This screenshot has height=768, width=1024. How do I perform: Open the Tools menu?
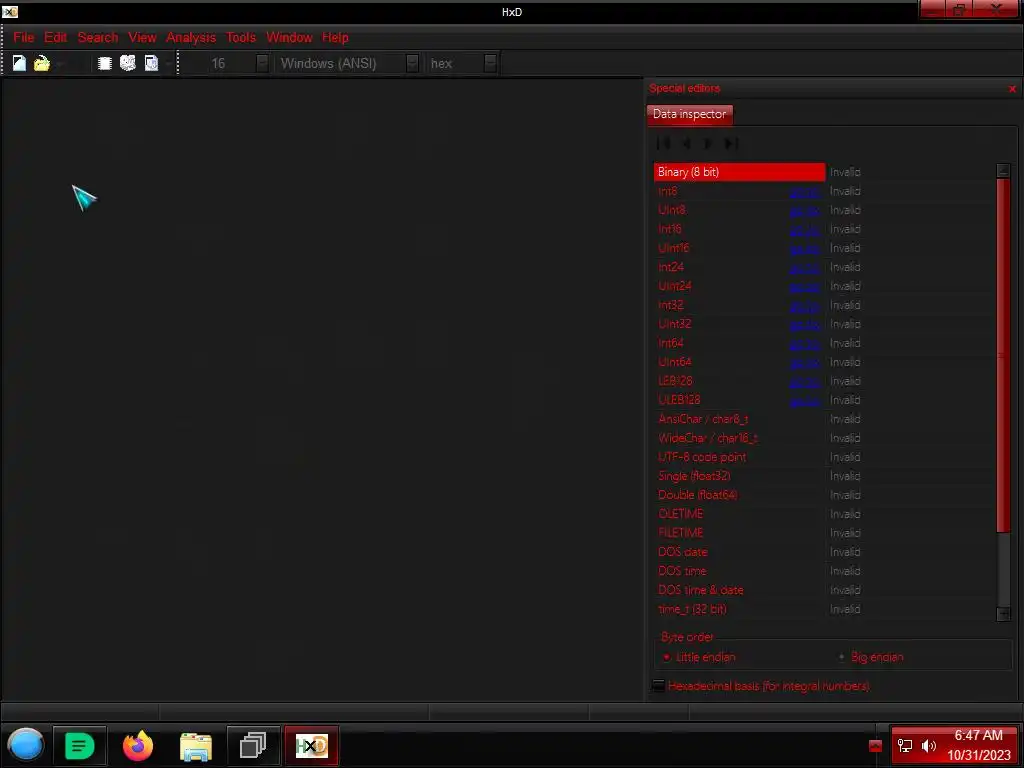241,37
